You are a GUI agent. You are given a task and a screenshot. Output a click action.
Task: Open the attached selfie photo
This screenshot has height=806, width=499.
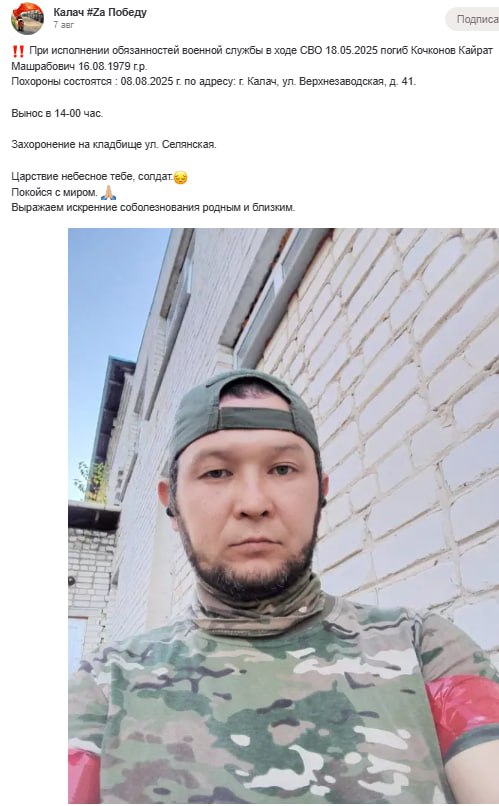(283, 516)
